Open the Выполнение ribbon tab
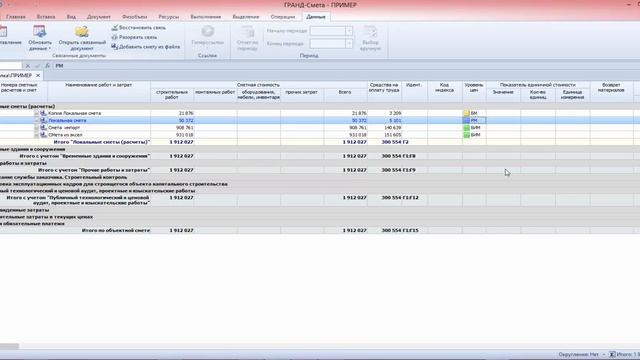This screenshot has height=360, width=640. pyautogui.click(x=206, y=17)
